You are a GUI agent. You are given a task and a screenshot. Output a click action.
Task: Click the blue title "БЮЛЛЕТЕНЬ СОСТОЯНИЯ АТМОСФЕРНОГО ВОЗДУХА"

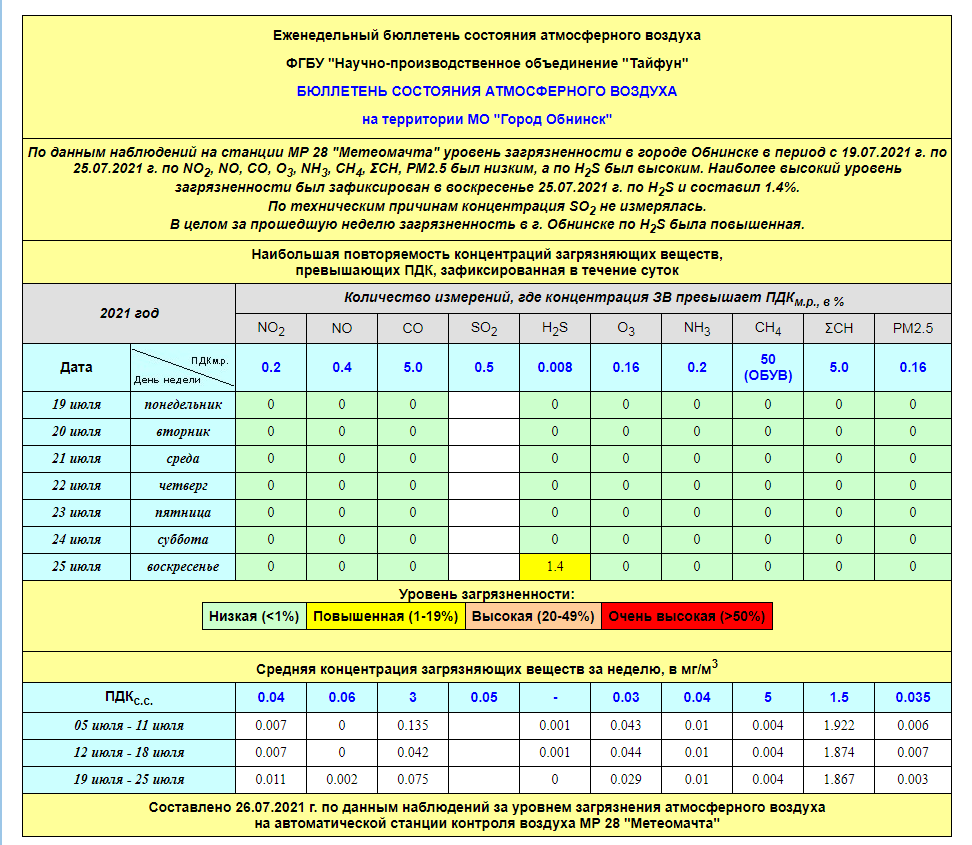click(x=486, y=91)
